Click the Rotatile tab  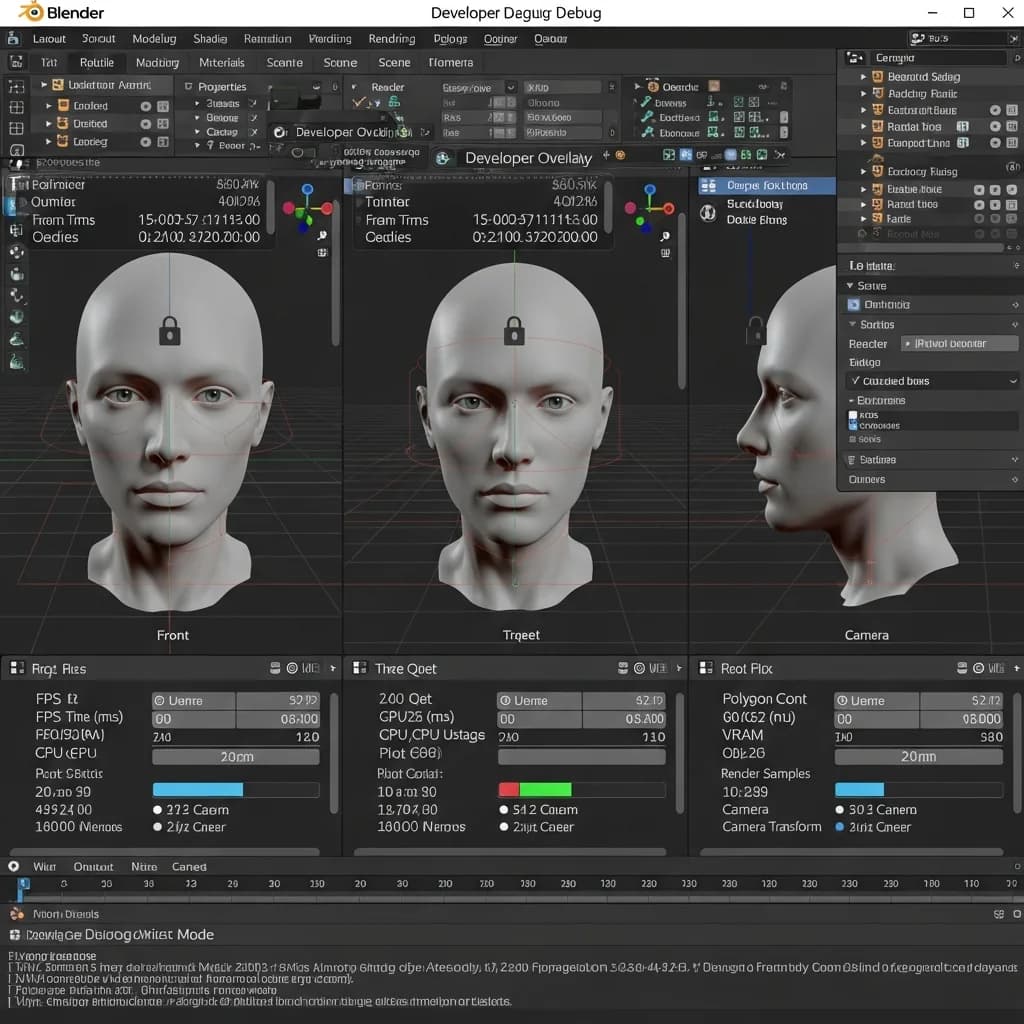point(97,63)
